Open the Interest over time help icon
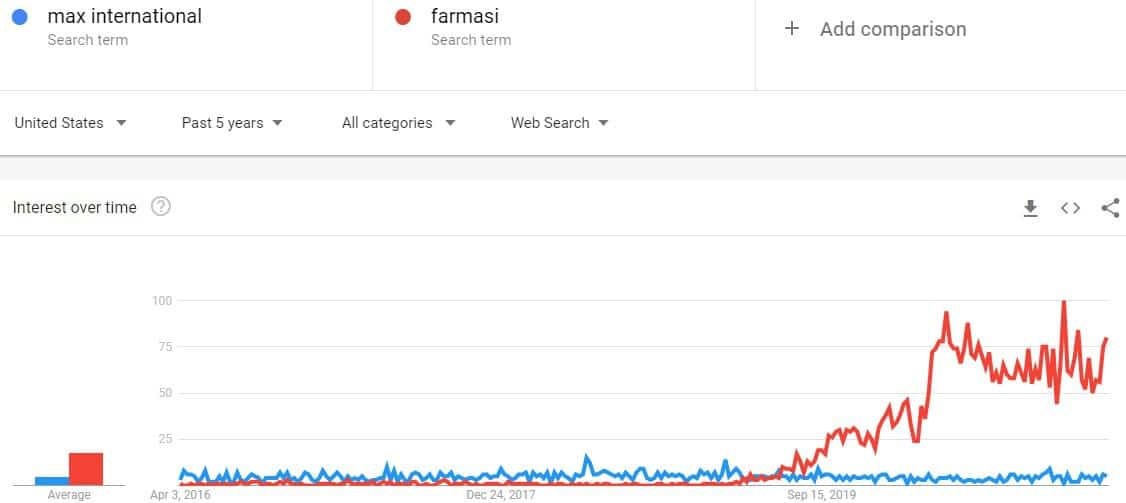The width and height of the screenshot is (1126, 503). coord(161,208)
